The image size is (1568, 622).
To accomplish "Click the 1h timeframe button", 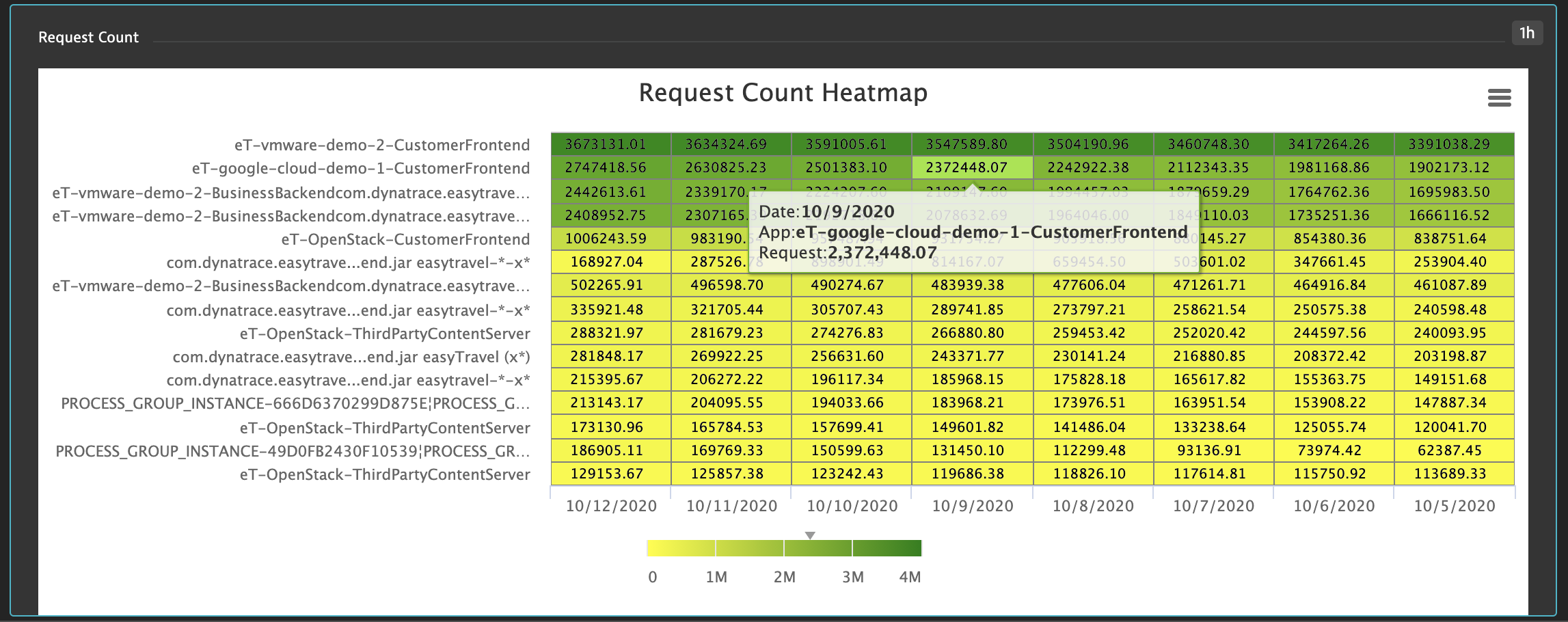I will tap(1527, 33).
